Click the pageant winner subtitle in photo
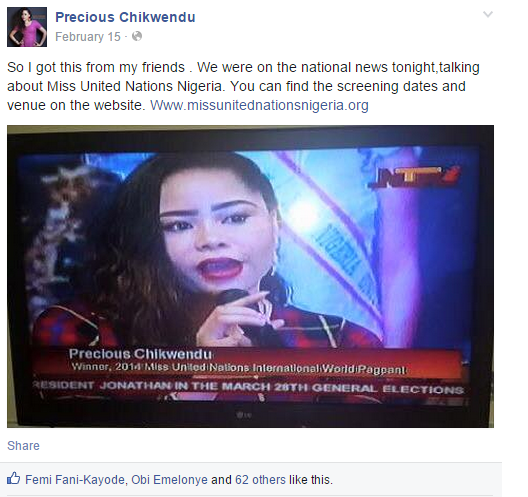The image size is (528, 497). click(238, 368)
